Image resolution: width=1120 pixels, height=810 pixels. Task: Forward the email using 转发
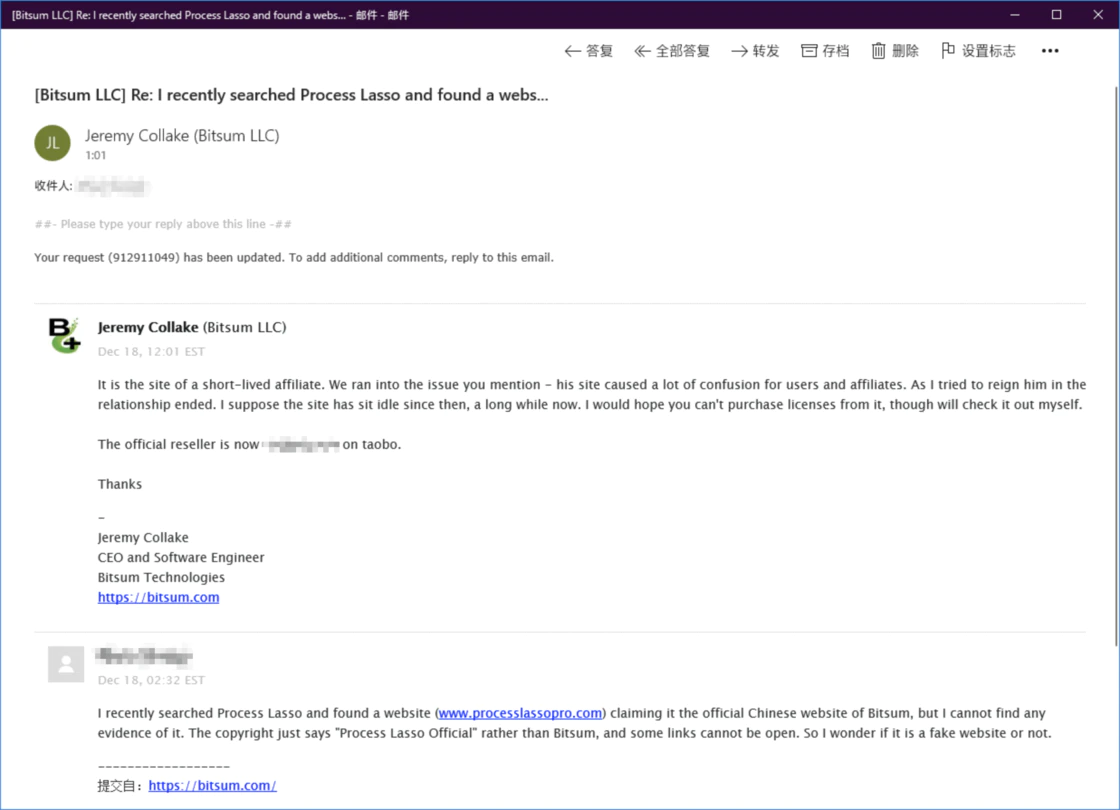coord(755,51)
